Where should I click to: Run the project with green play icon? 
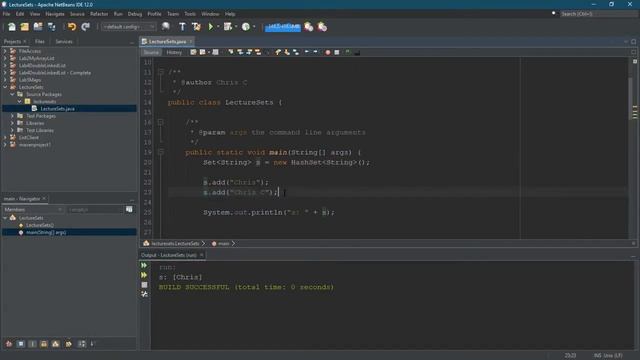click(211, 27)
